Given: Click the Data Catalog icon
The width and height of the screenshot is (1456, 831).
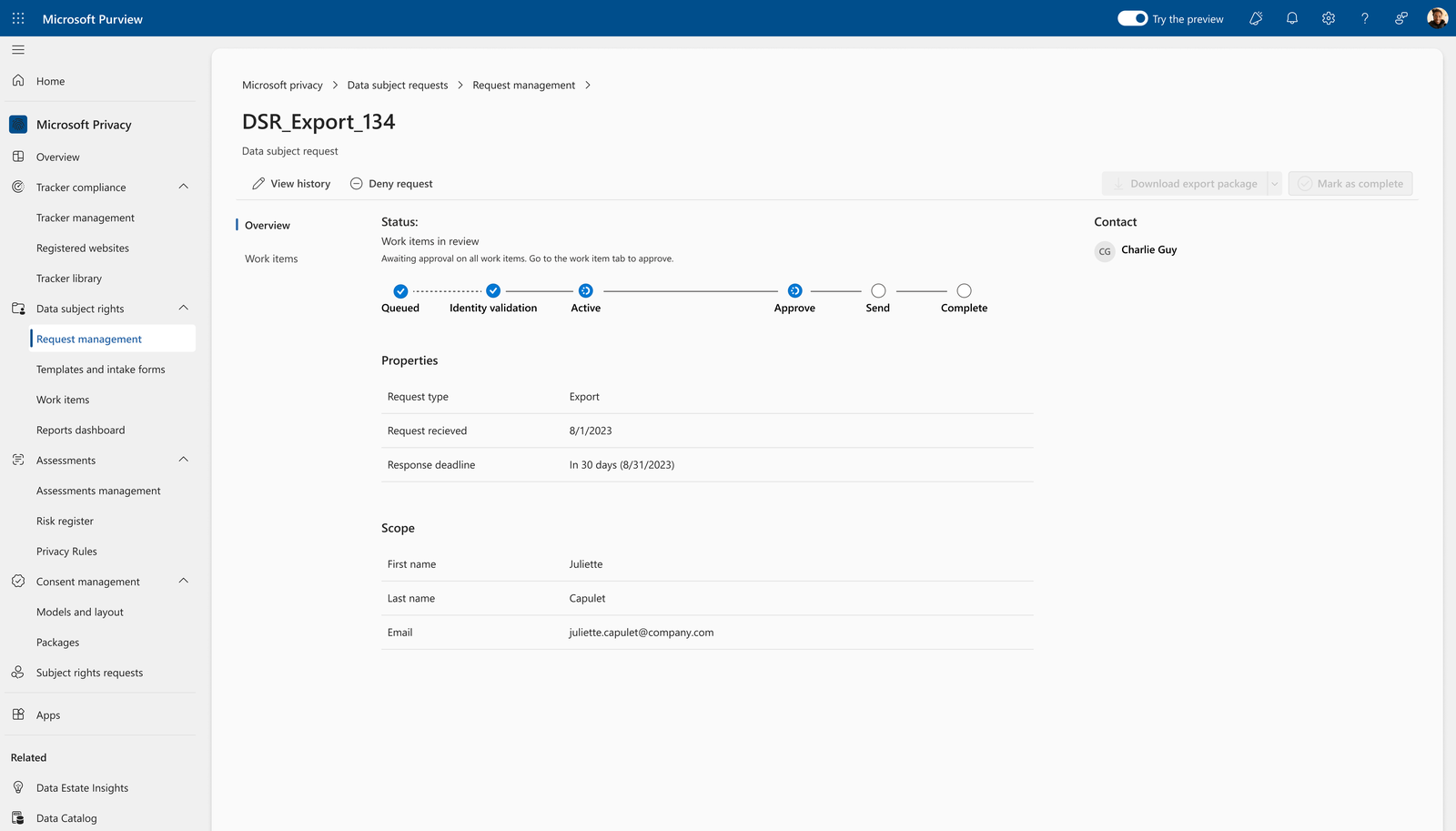Looking at the screenshot, I should pos(18,818).
